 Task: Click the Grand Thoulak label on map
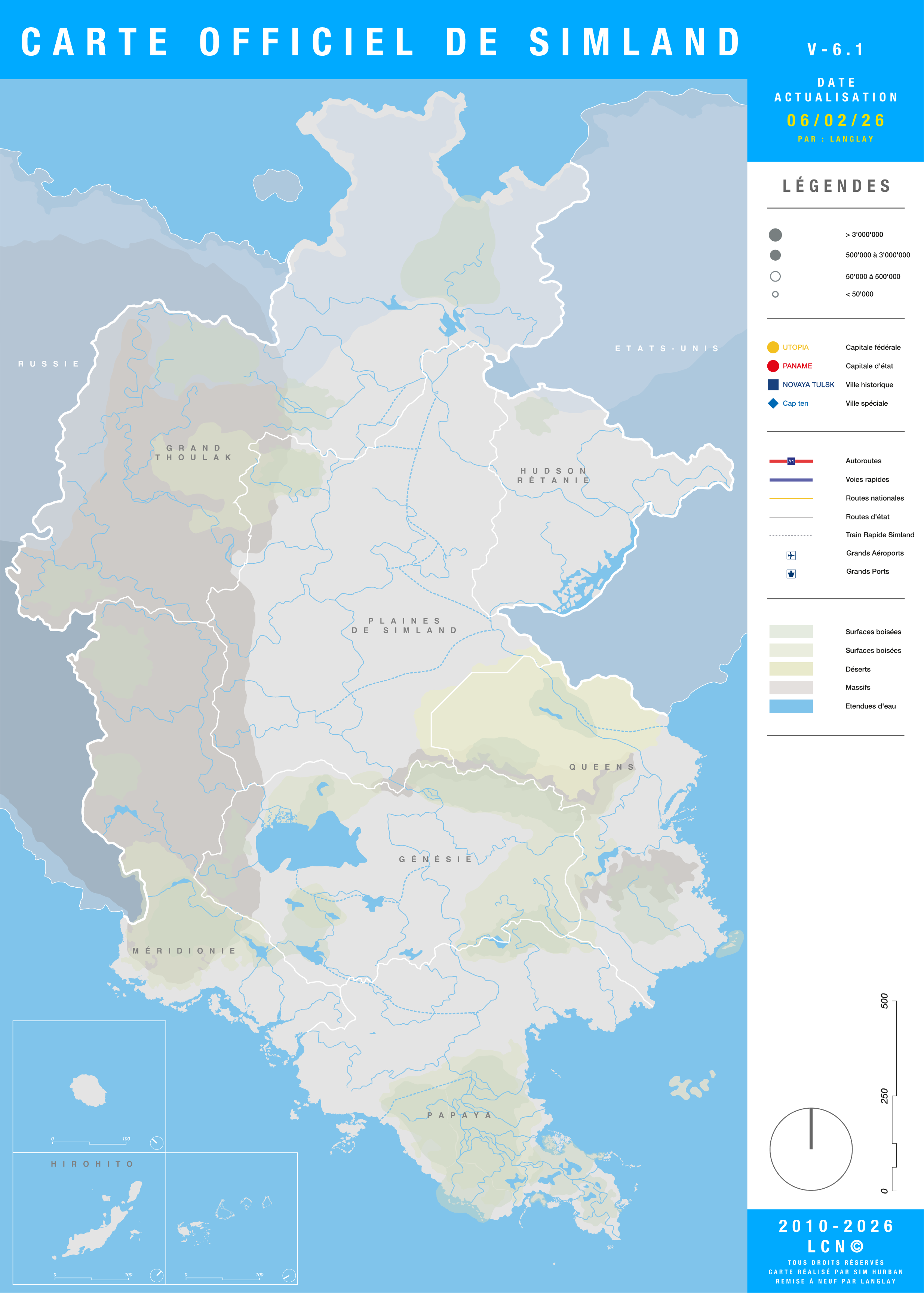click(x=193, y=453)
